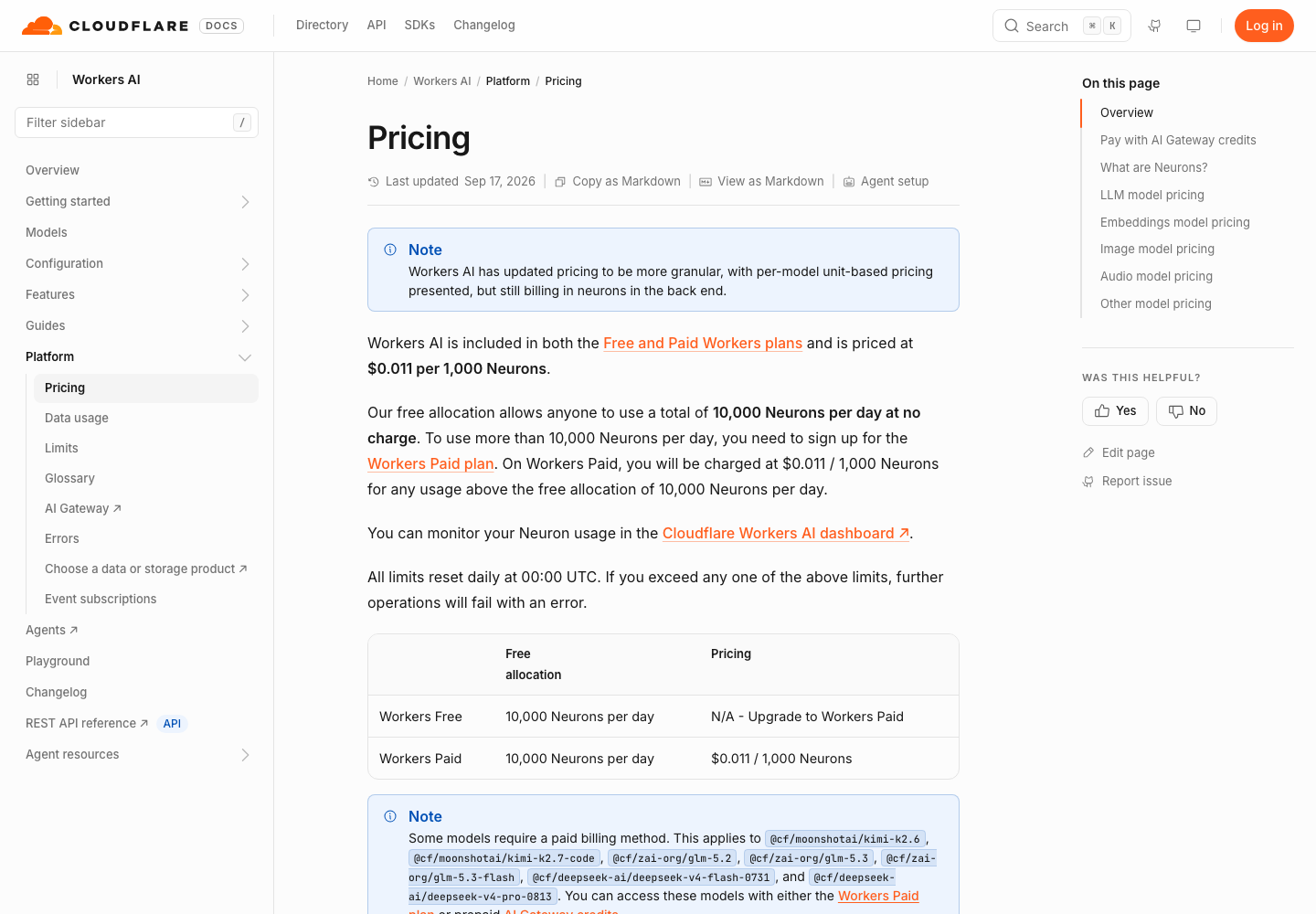This screenshot has height=914, width=1316.
Task: Go to SDKs in top navigation
Action: pyautogui.click(x=419, y=26)
